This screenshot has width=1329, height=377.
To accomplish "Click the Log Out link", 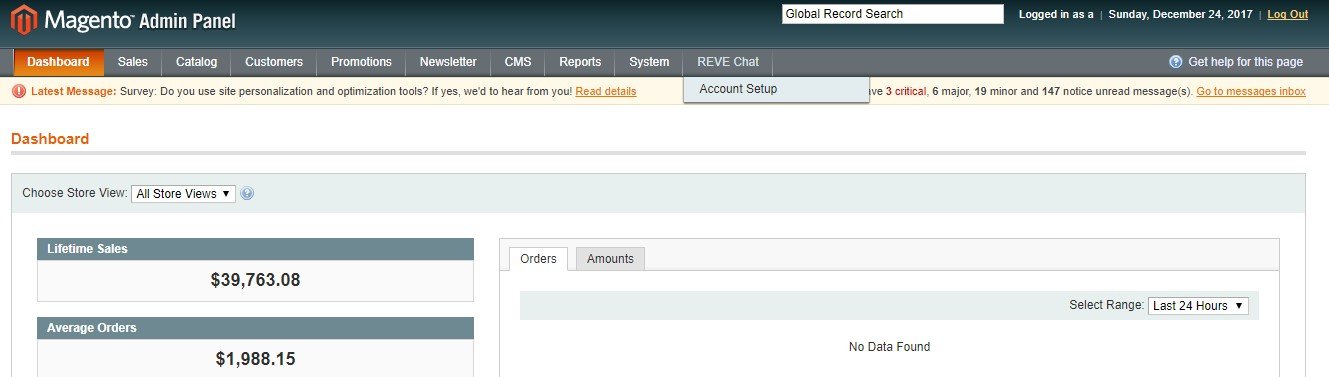I will click(x=1287, y=14).
